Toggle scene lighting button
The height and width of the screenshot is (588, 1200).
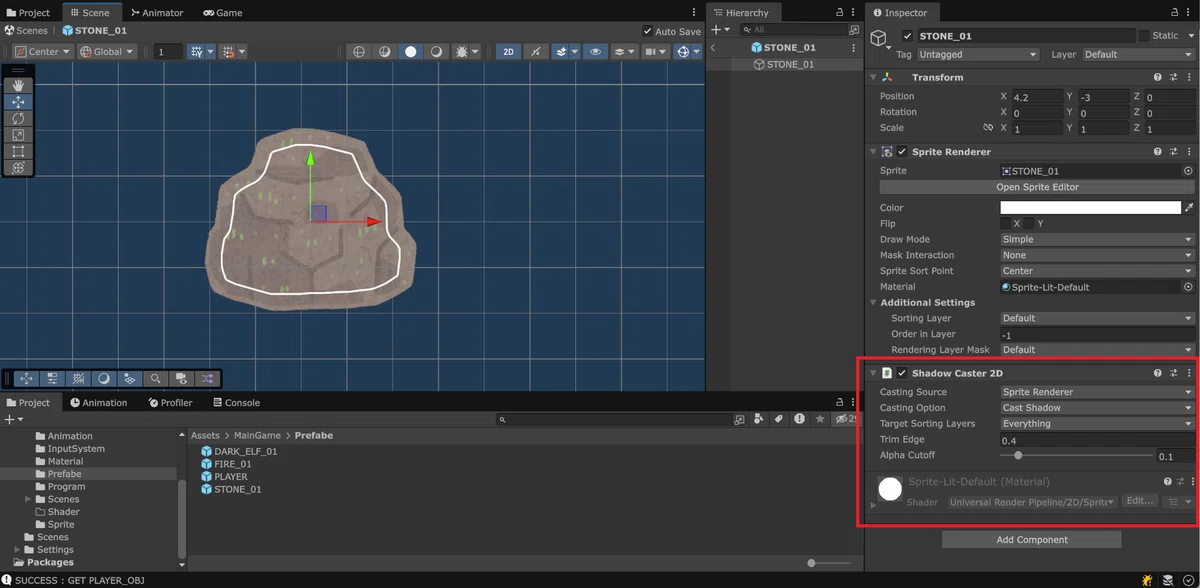click(x=536, y=52)
